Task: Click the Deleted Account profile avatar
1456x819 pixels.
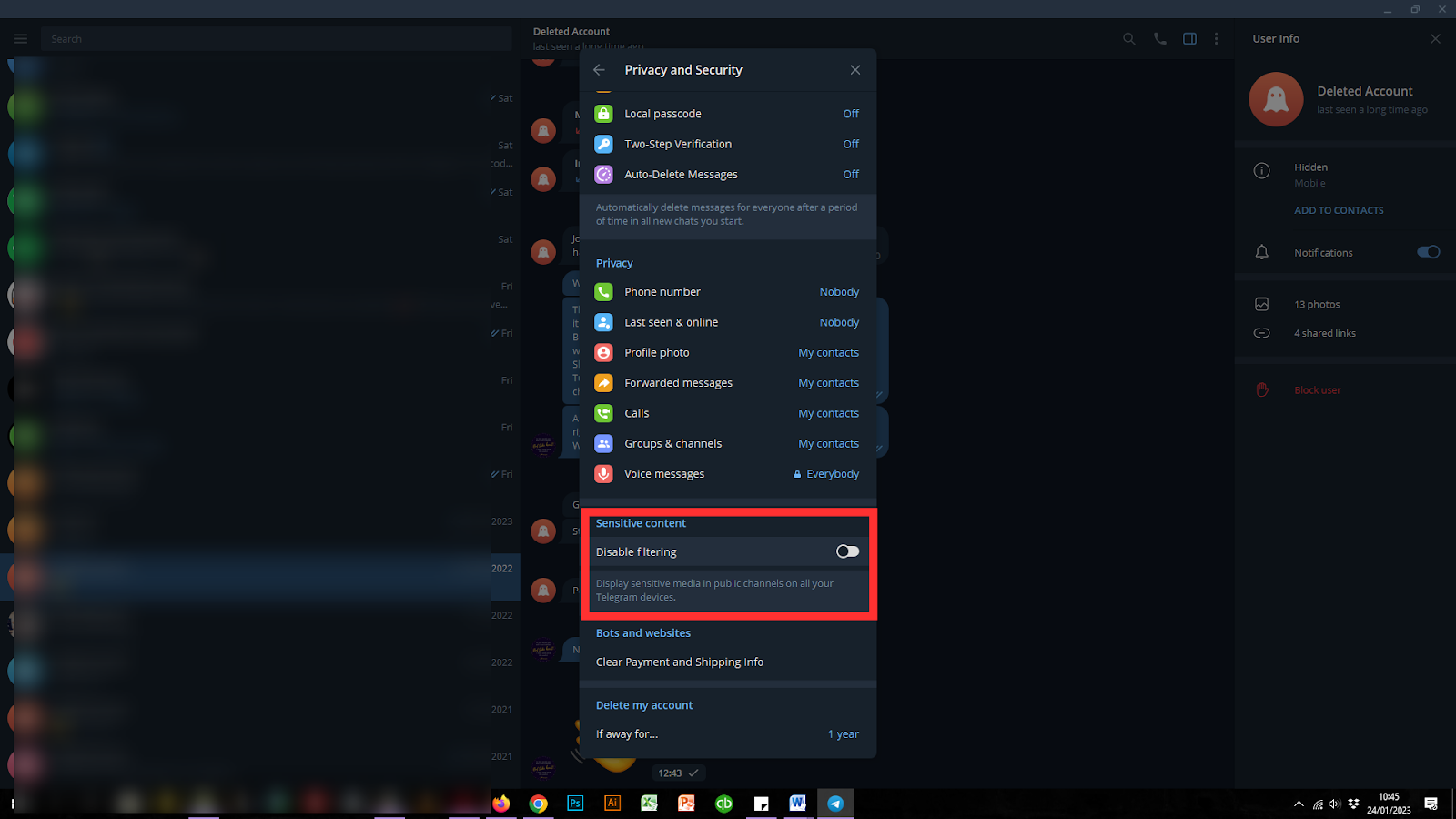Action: coord(1276,99)
